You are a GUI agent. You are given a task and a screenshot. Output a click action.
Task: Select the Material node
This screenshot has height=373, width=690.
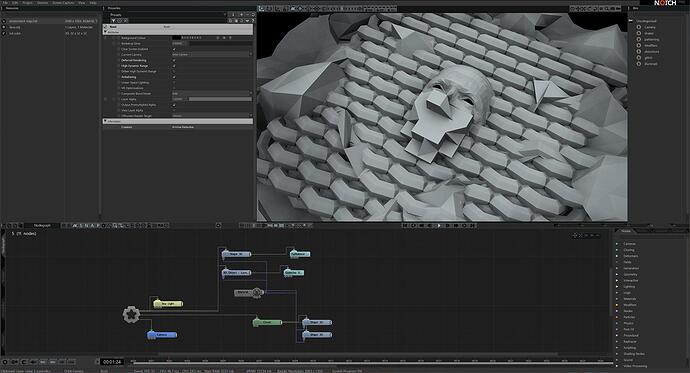(x=249, y=292)
